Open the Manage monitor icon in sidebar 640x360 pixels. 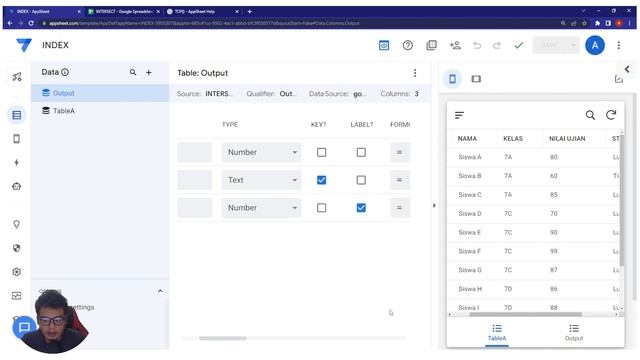click(16, 296)
